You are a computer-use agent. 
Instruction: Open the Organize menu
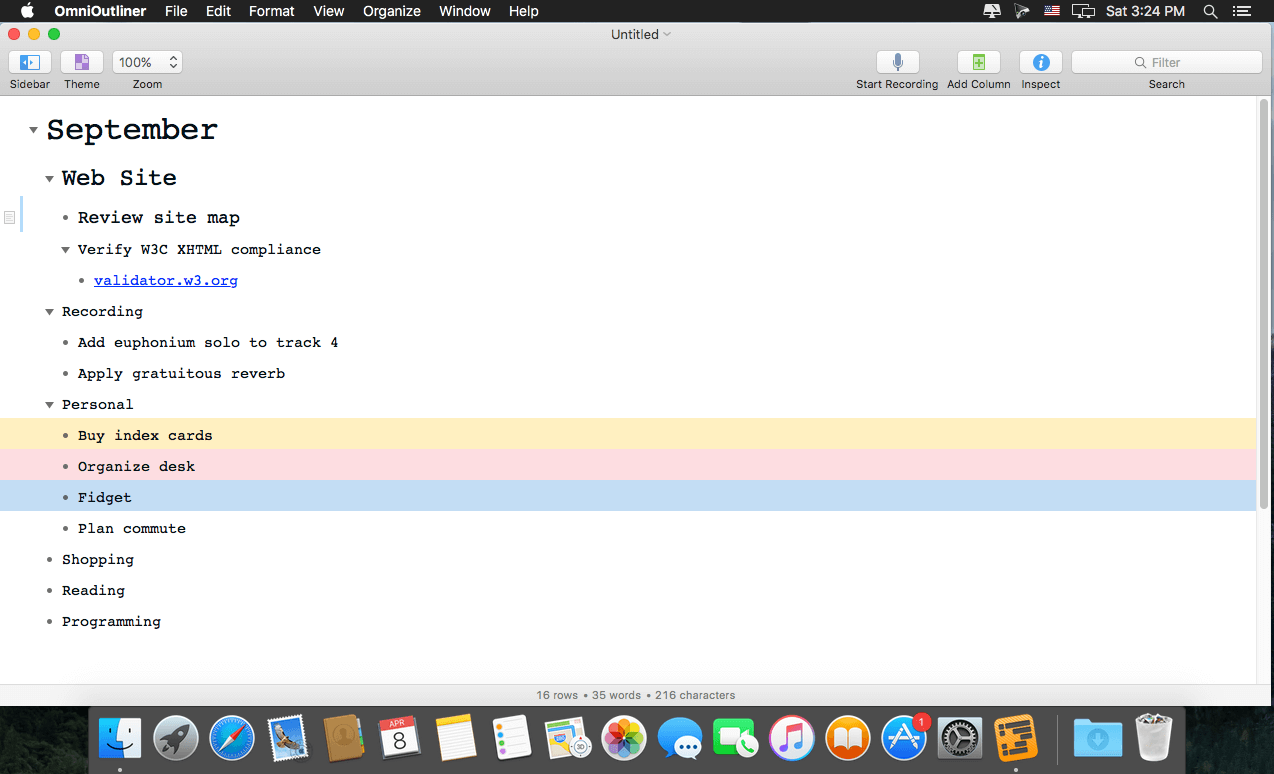tap(391, 11)
